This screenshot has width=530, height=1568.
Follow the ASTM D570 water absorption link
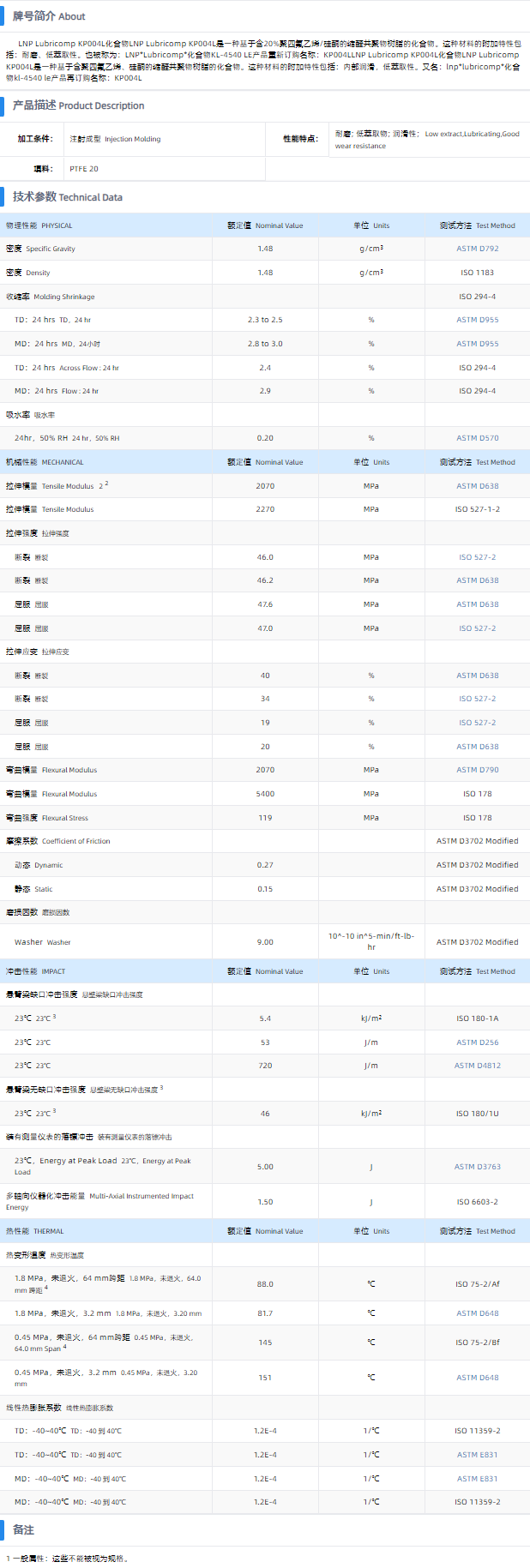coord(477,438)
